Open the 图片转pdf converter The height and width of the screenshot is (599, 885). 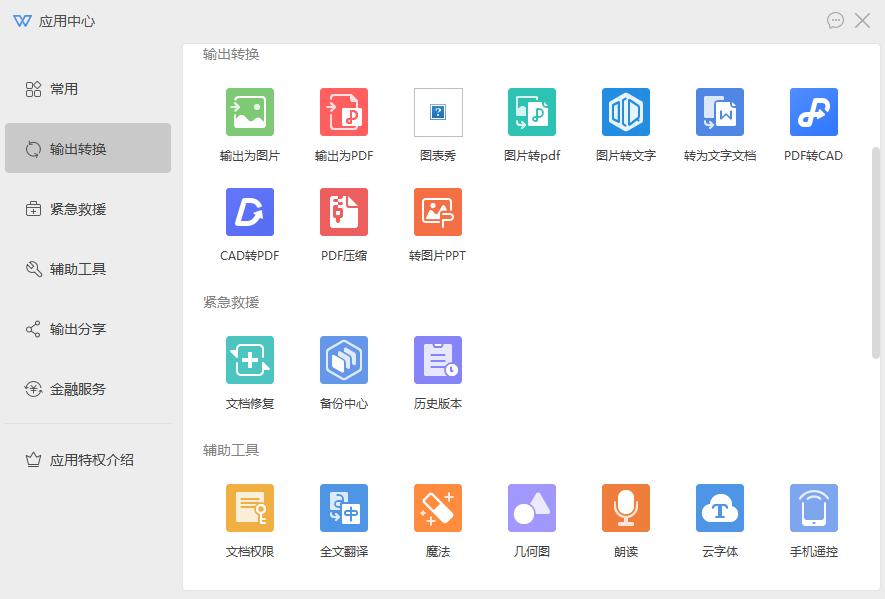tap(531, 122)
